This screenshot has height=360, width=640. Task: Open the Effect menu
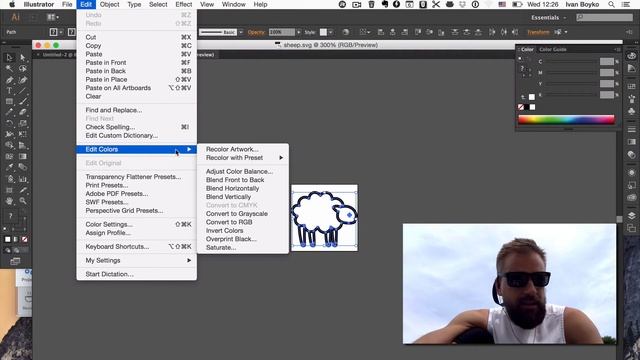click(184, 4)
